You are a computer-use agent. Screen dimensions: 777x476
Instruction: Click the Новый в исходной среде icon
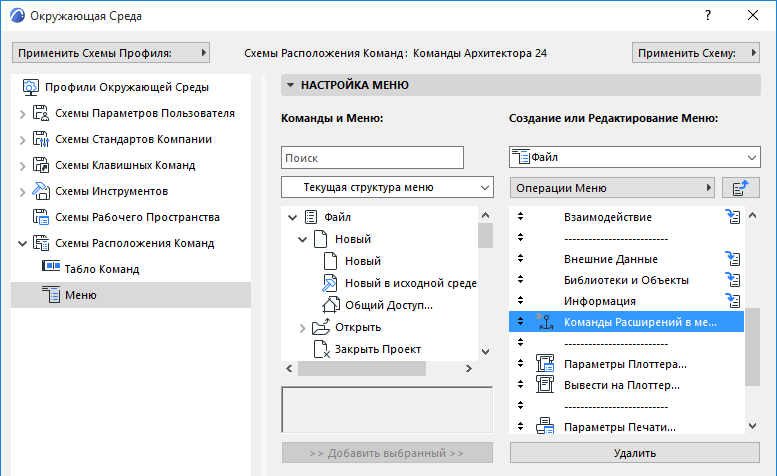tap(332, 283)
